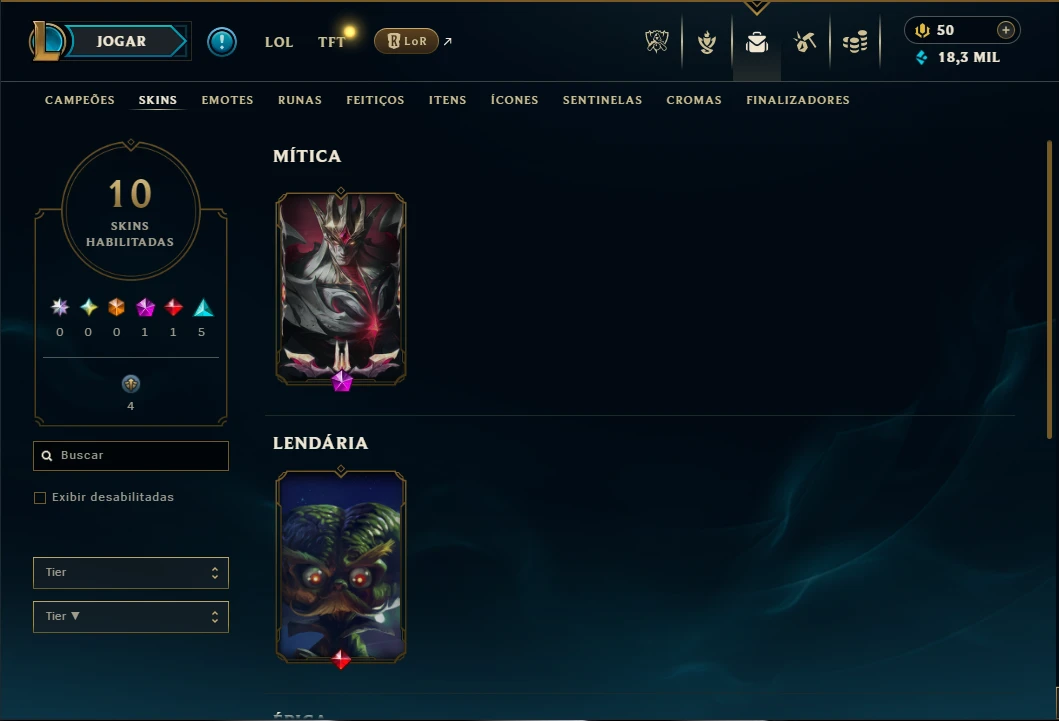Click the blue exclamation notification icon
Screen dimensions: 1059x721
coord(222,42)
